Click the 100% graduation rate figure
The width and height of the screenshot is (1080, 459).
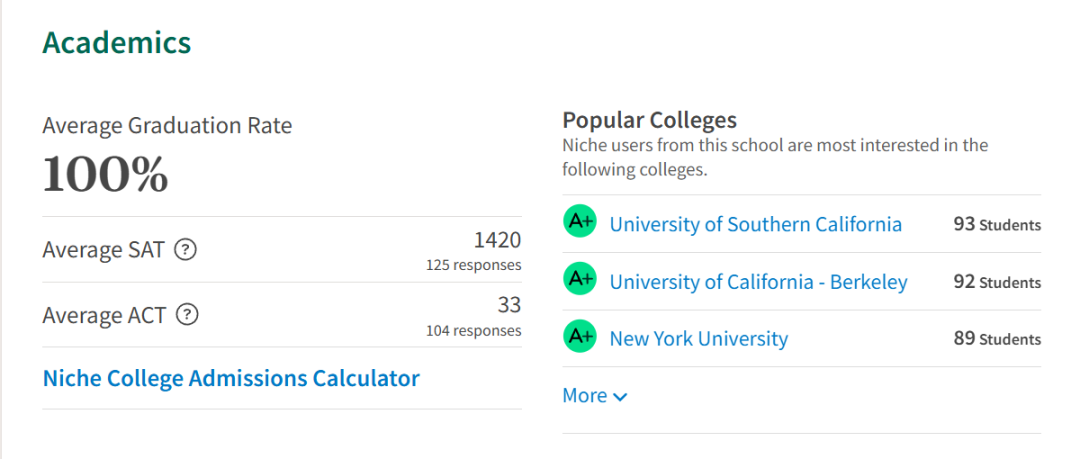coord(105,173)
